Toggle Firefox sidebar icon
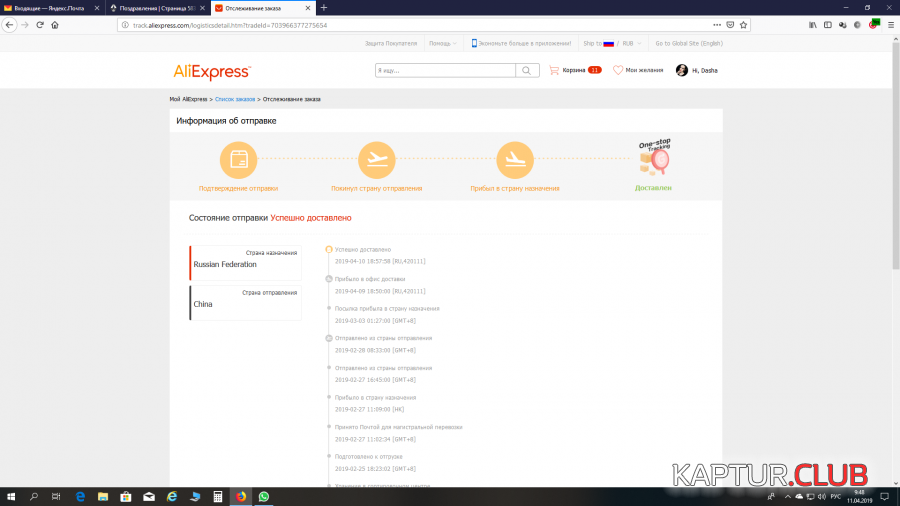Viewport: 900px width, 506px height. tap(828, 25)
